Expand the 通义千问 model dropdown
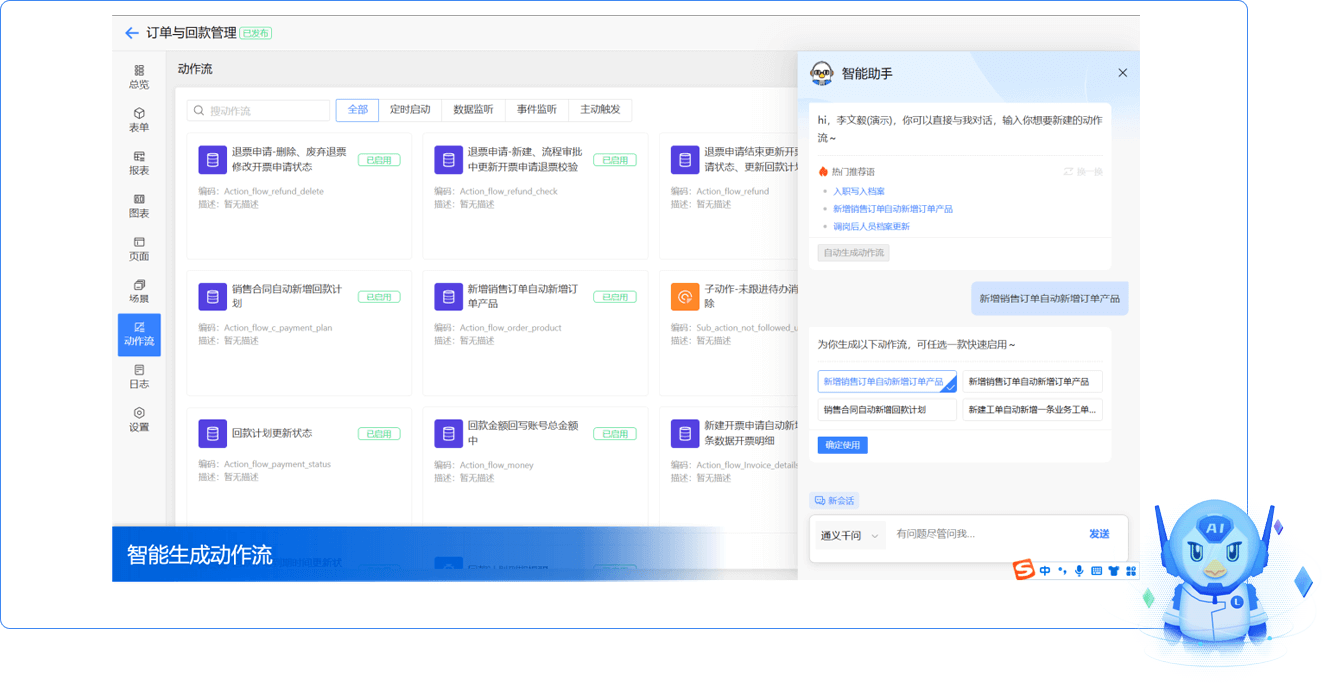Image resolution: width=1322 pixels, height=683 pixels. click(x=849, y=535)
